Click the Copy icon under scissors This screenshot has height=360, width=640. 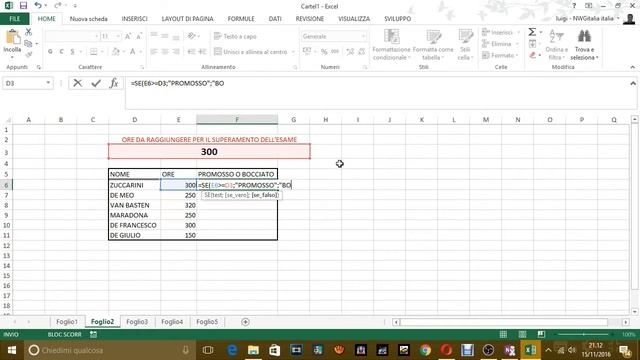28,43
